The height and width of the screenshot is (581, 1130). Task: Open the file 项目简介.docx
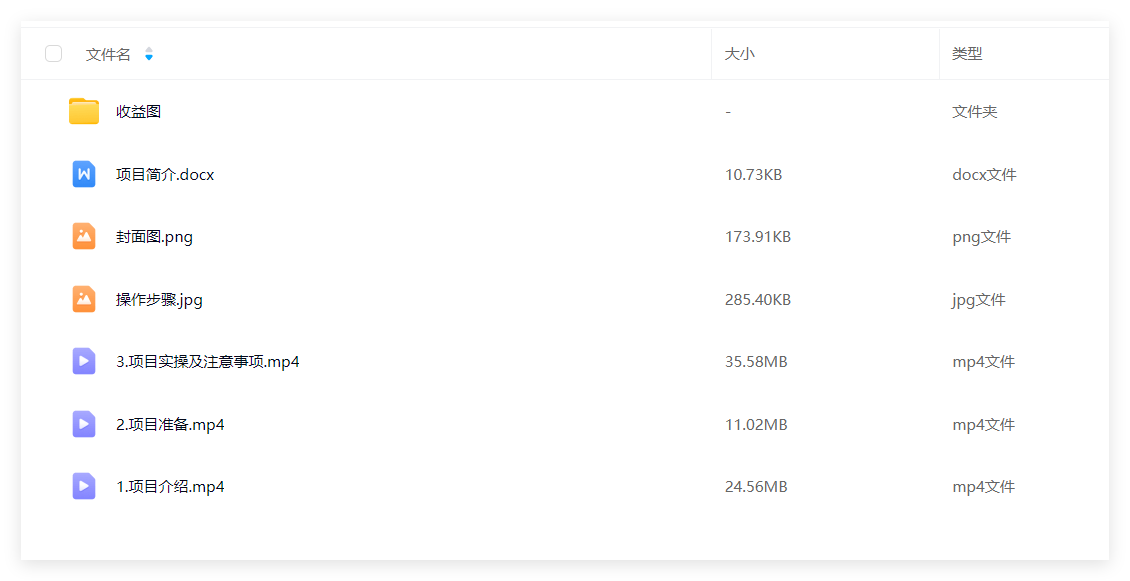[165, 174]
